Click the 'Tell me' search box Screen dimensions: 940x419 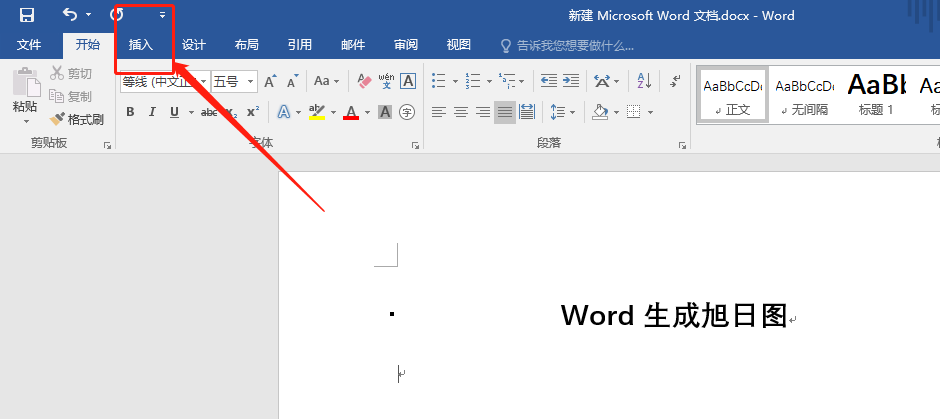pos(575,45)
